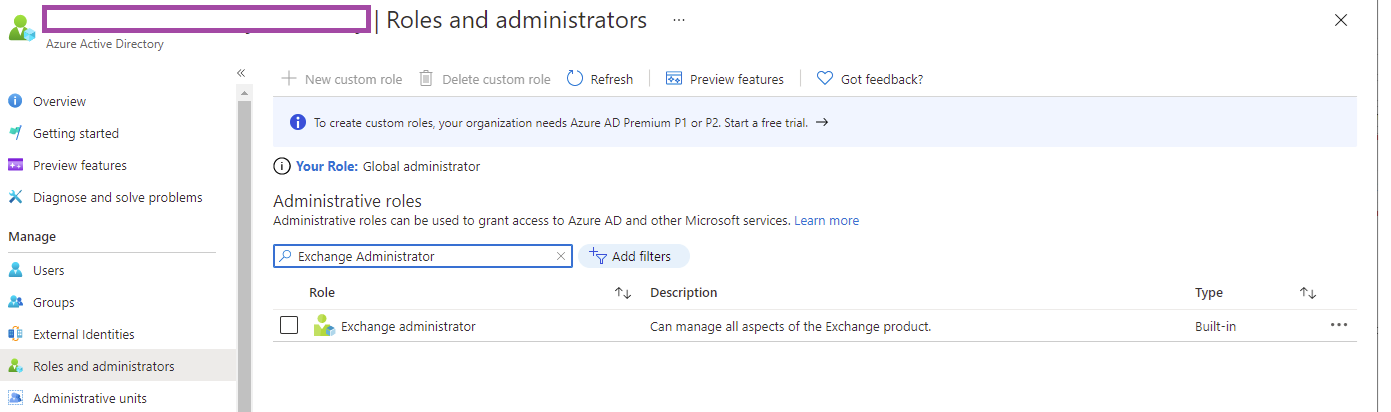The width and height of the screenshot is (1391, 412).
Task: Click the arrow after Start a free trial
Action: tap(822, 123)
